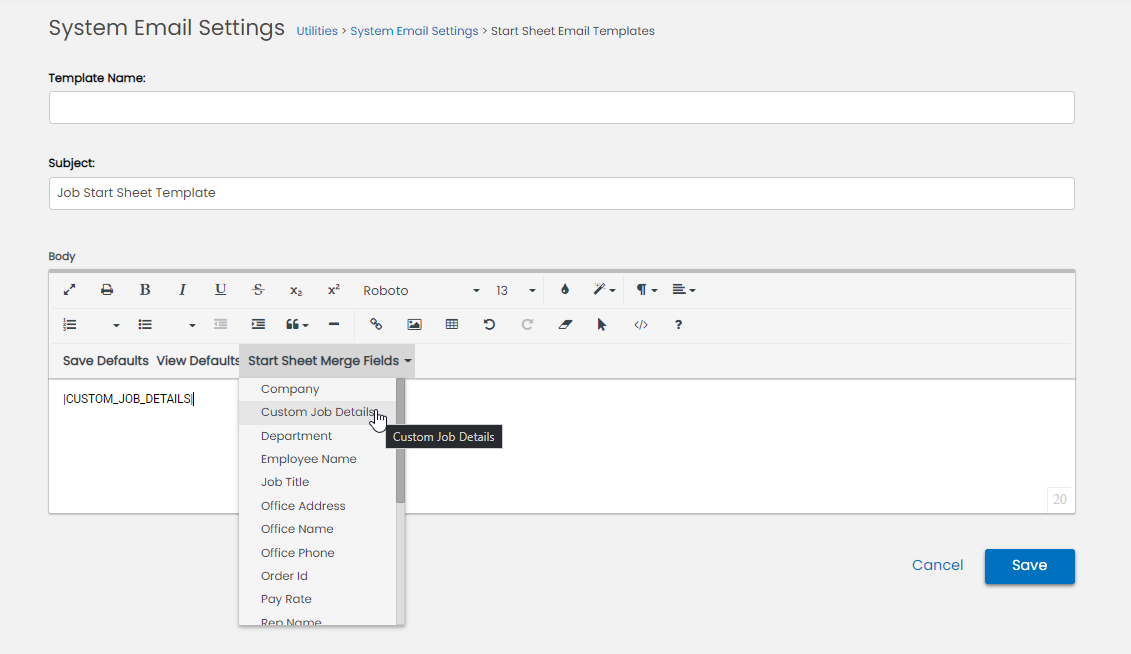Apply strikethrough formatting

pyautogui.click(x=258, y=290)
